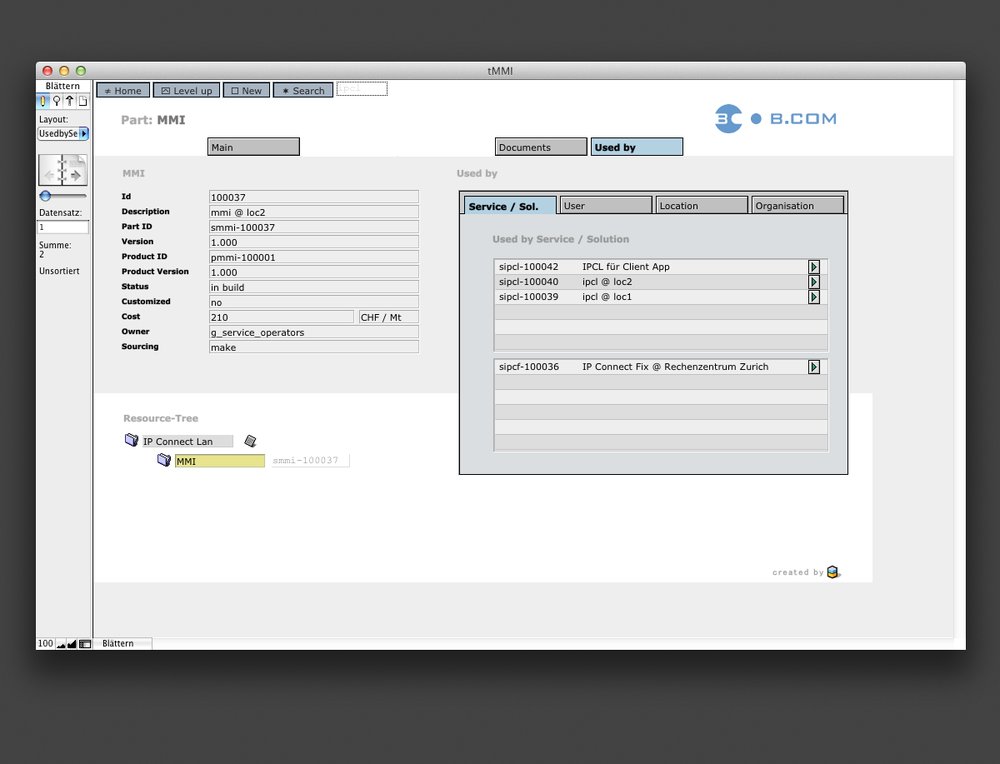
Task: Click edit icon beside IP Connect Lan
Action: [x=251, y=441]
